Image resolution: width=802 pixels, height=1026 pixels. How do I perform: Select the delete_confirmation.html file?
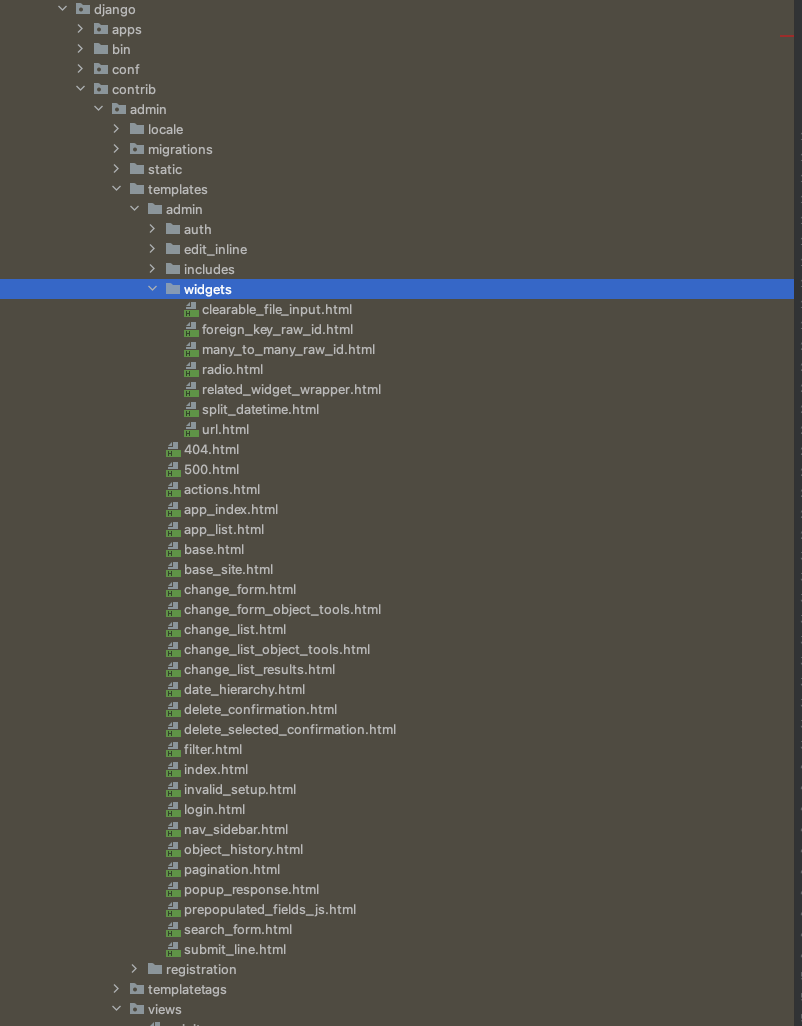click(260, 709)
